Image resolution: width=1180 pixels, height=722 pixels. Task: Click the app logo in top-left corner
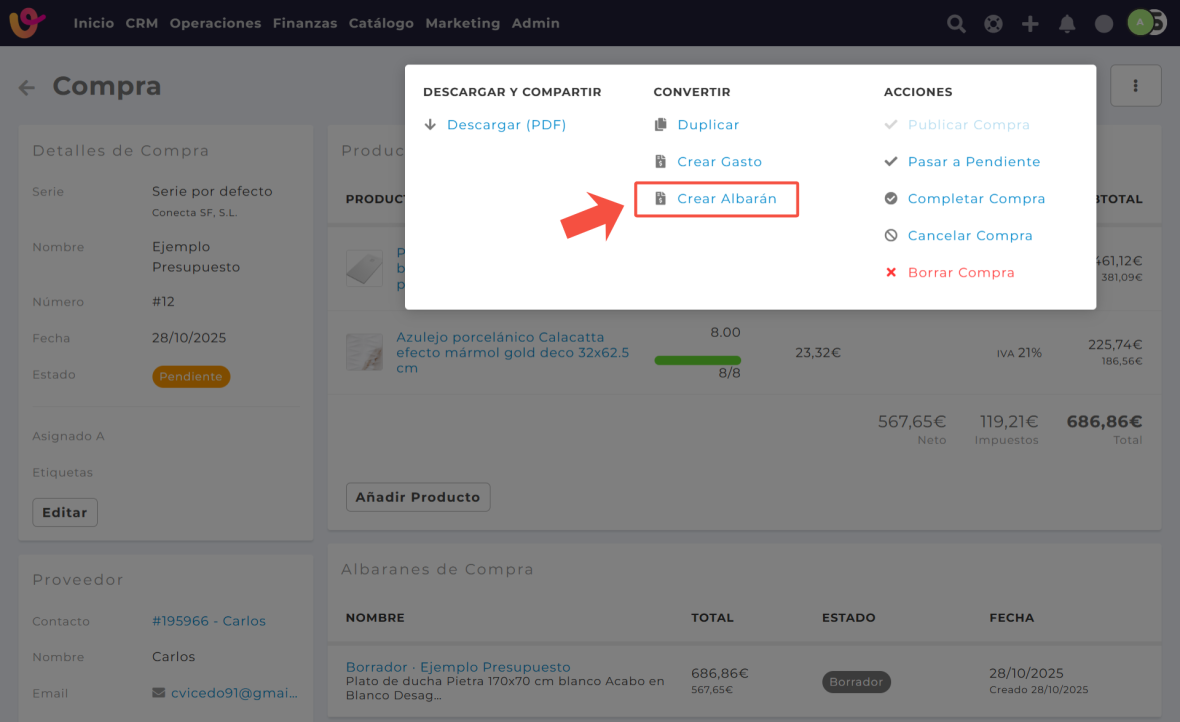[27, 22]
